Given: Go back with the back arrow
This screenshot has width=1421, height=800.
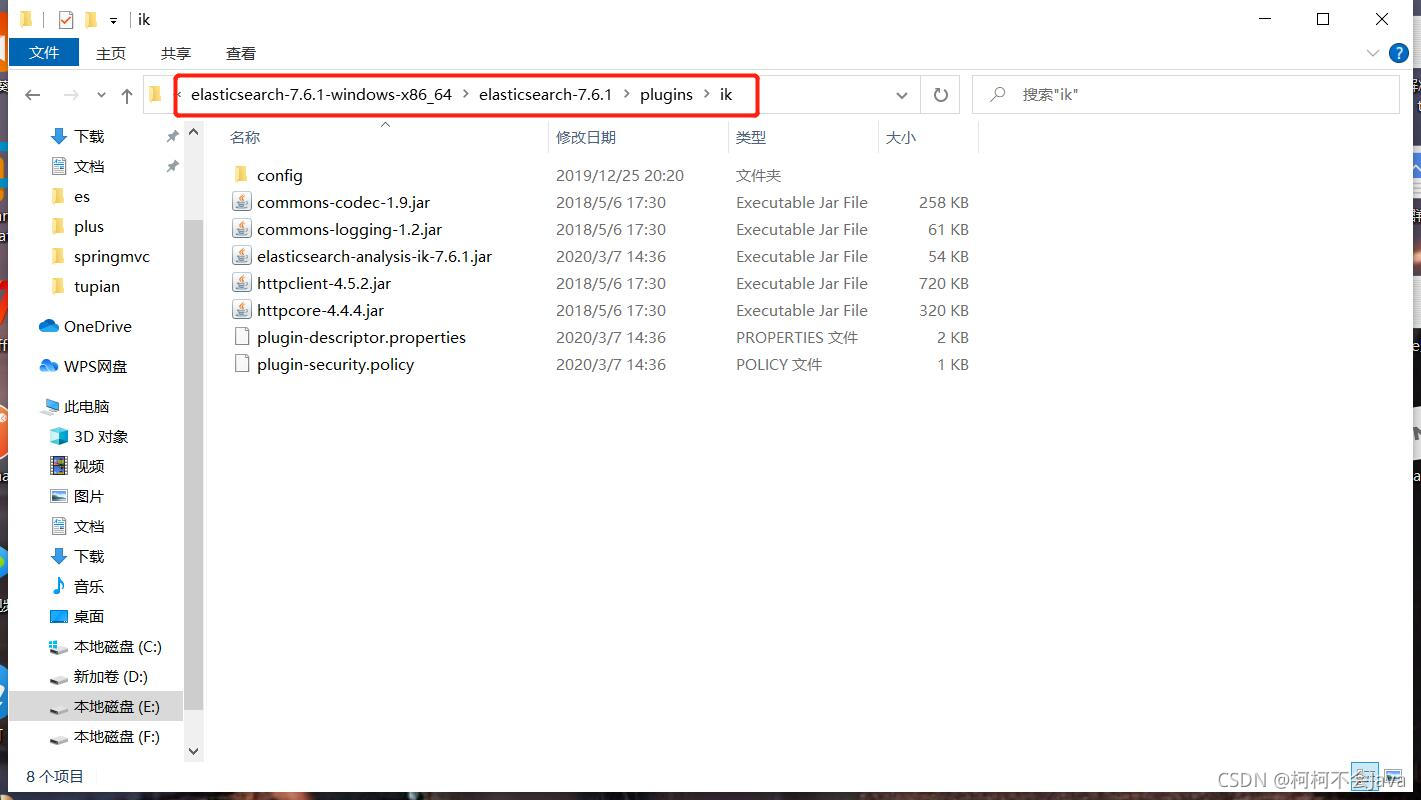Looking at the screenshot, I should tap(32, 95).
